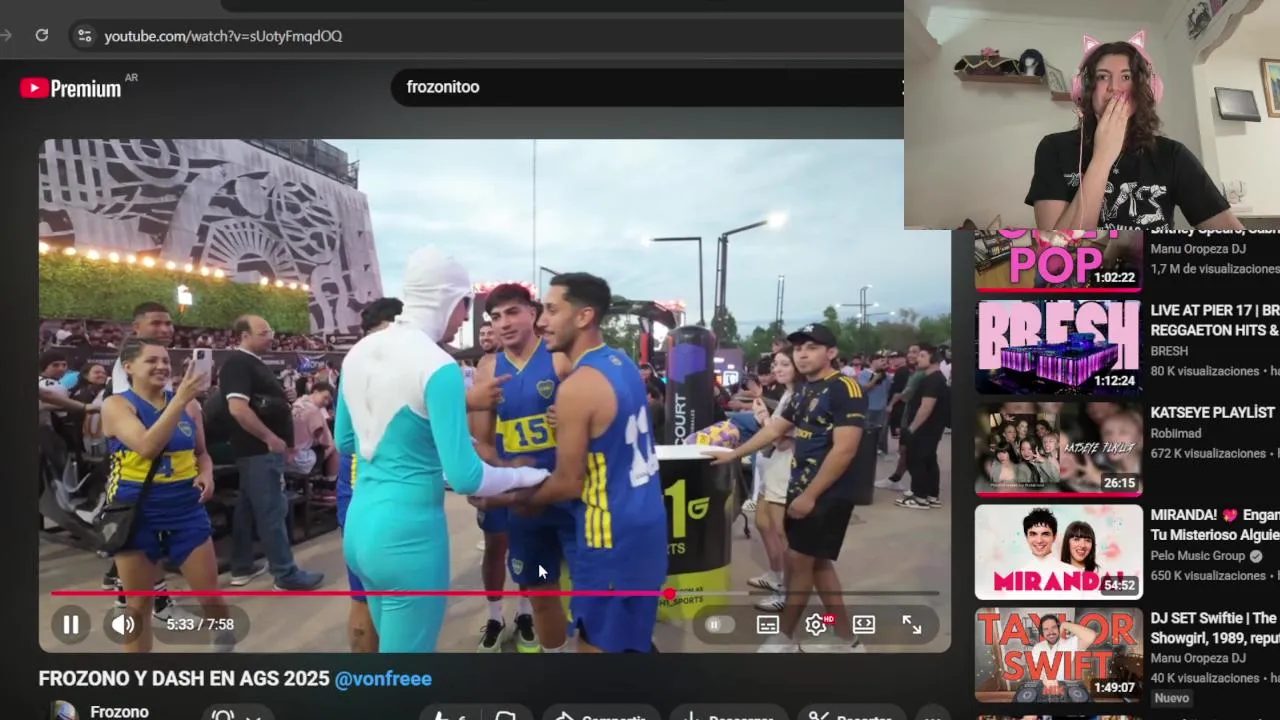The height and width of the screenshot is (720, 1280).
Task: Click the youtube.com URL in the address bar
Action: pyautogui.click(x=223, y=36)
